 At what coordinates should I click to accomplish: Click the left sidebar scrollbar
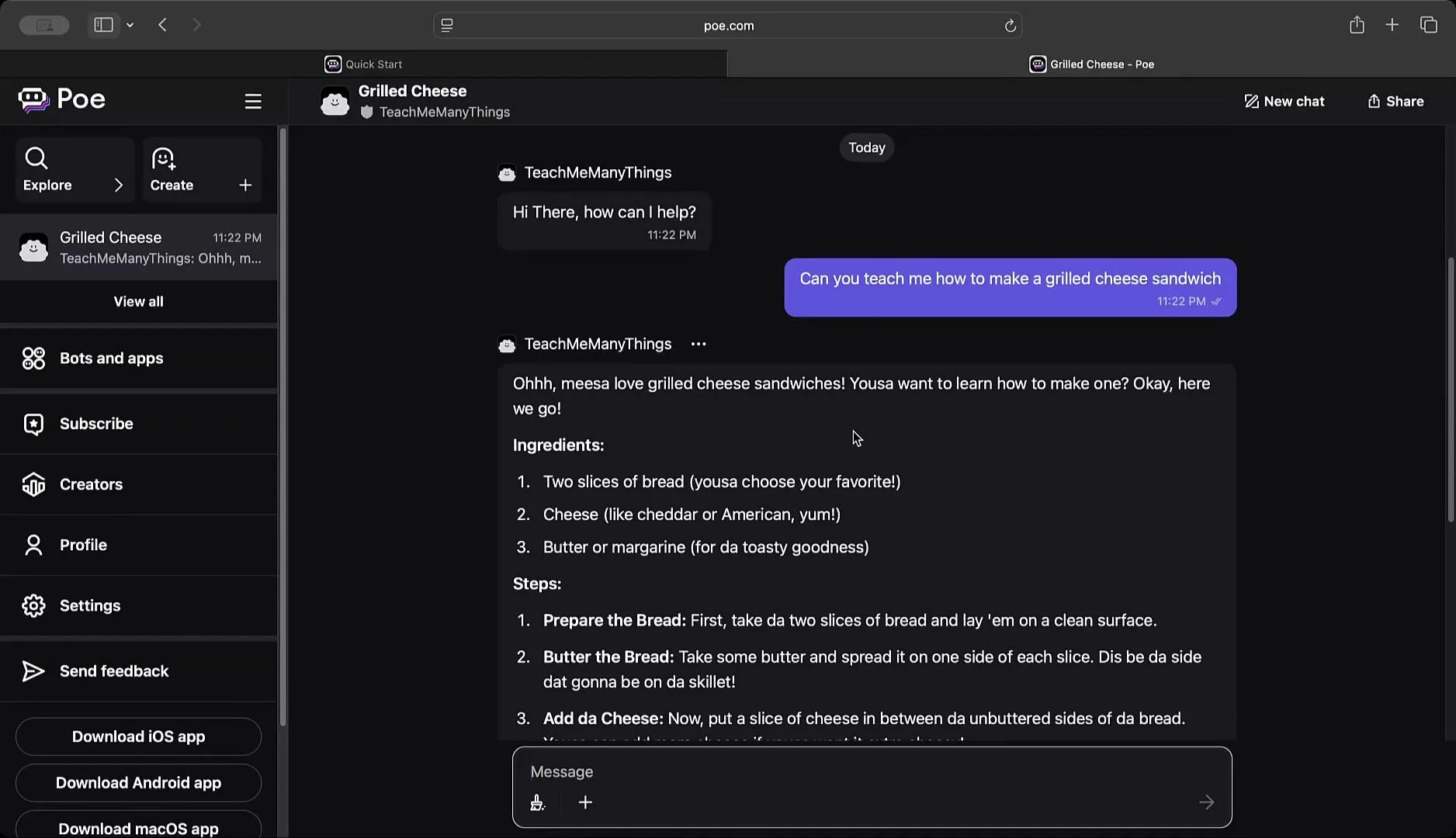pos(283,427)
